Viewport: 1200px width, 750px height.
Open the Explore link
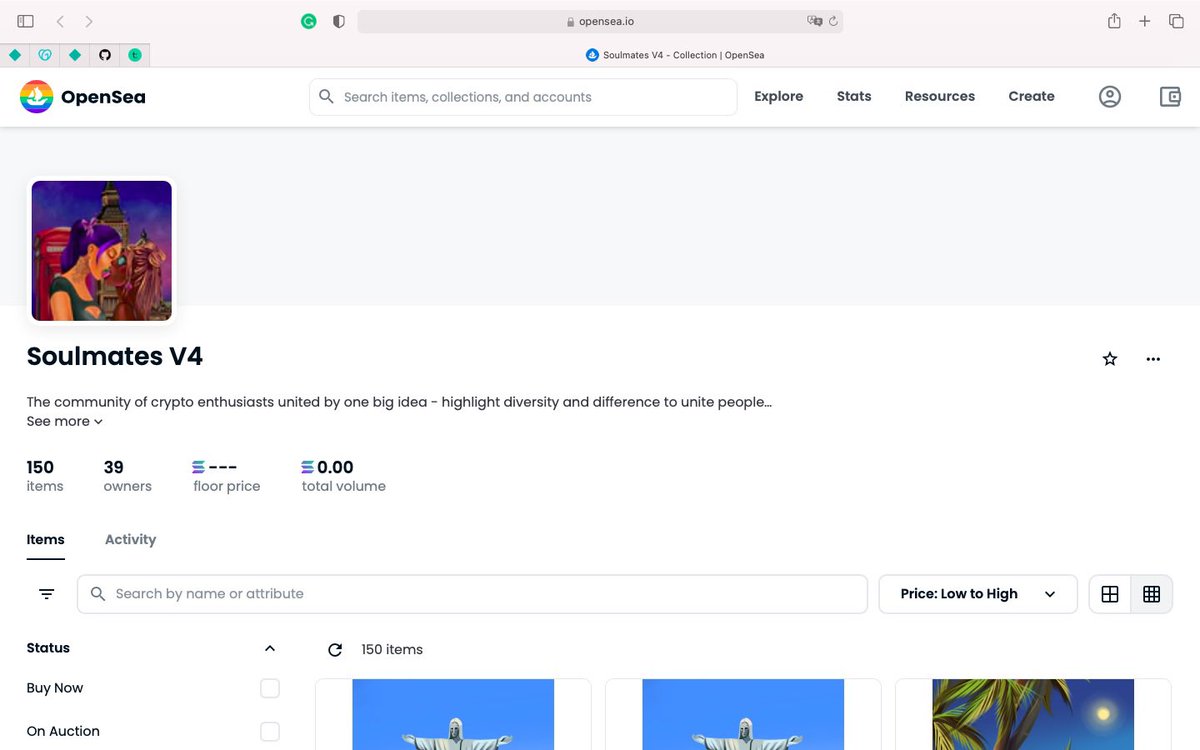778,96
